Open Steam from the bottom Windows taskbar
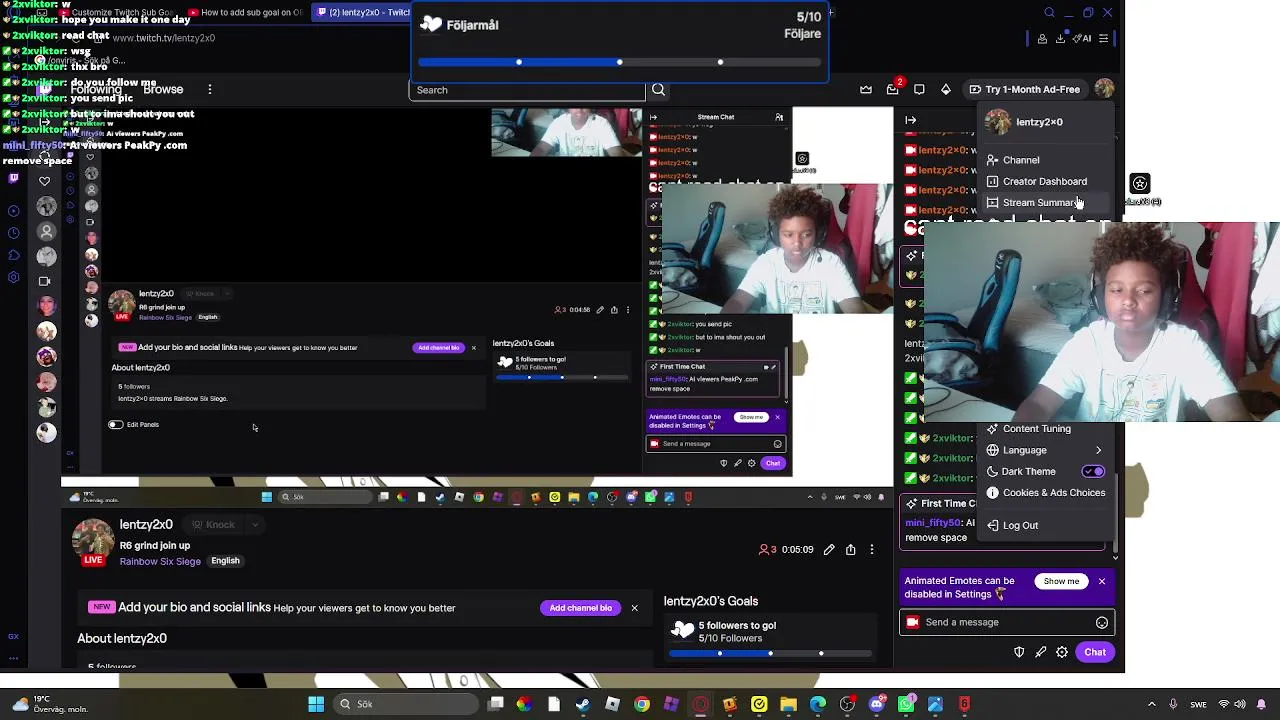This screenshot has height=720, width=1280. pos(583,704)
